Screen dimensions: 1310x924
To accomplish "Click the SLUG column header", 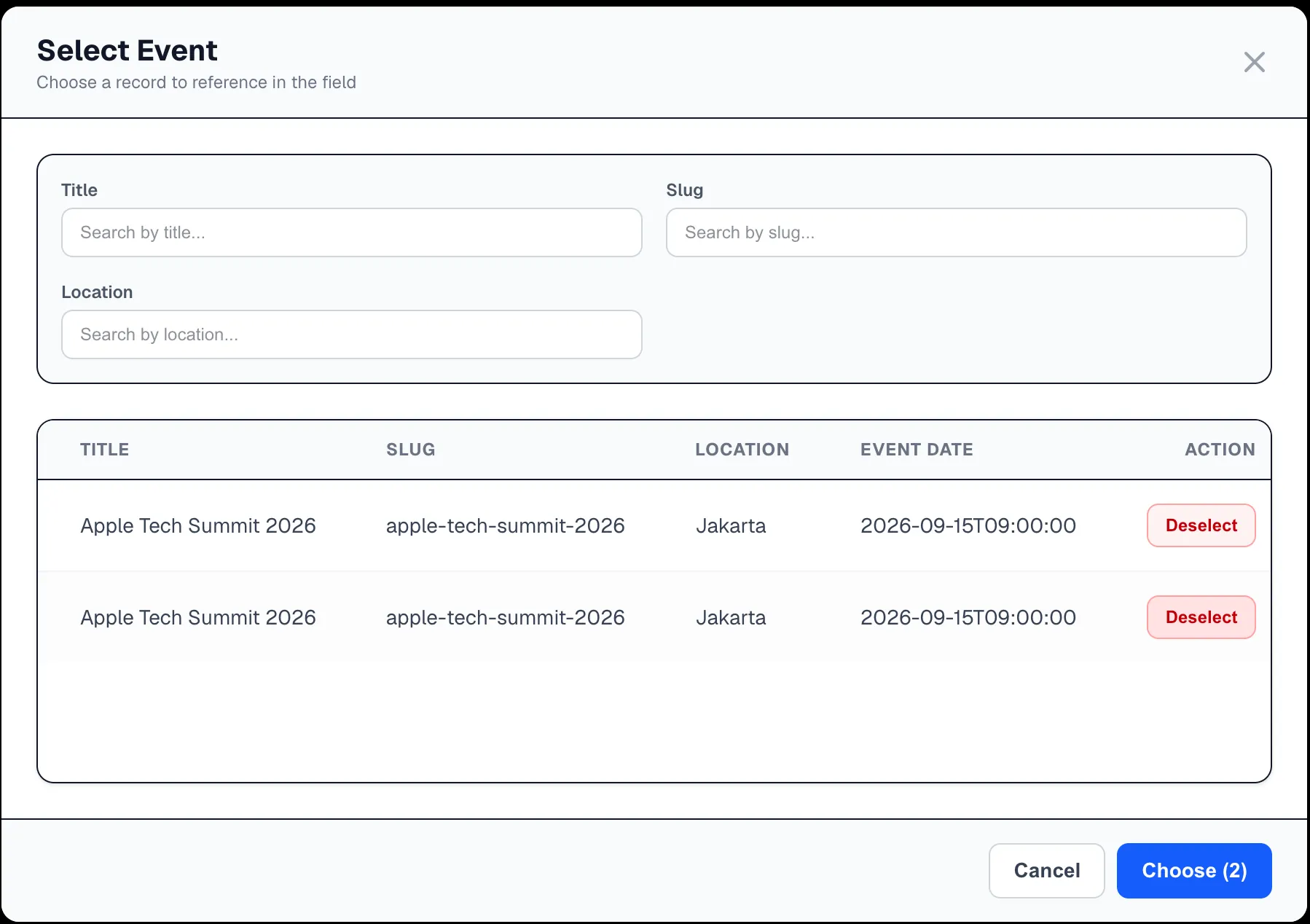I will 411,450.
